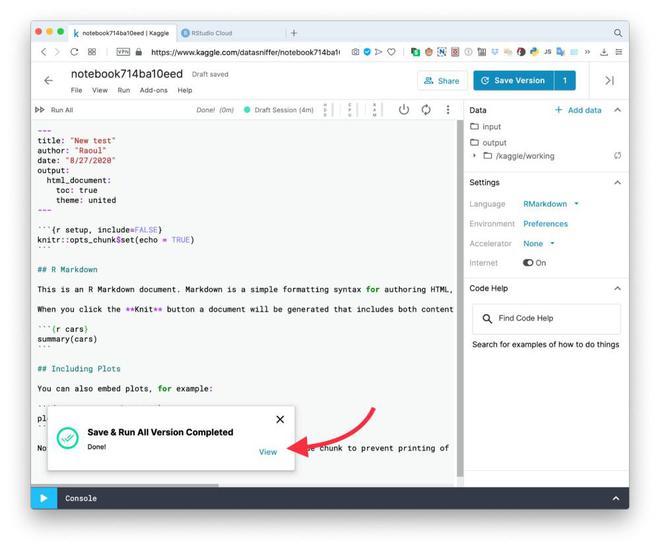Open the File menu
The width and height of the screenshot is (660, 550).
click(76, 90)
